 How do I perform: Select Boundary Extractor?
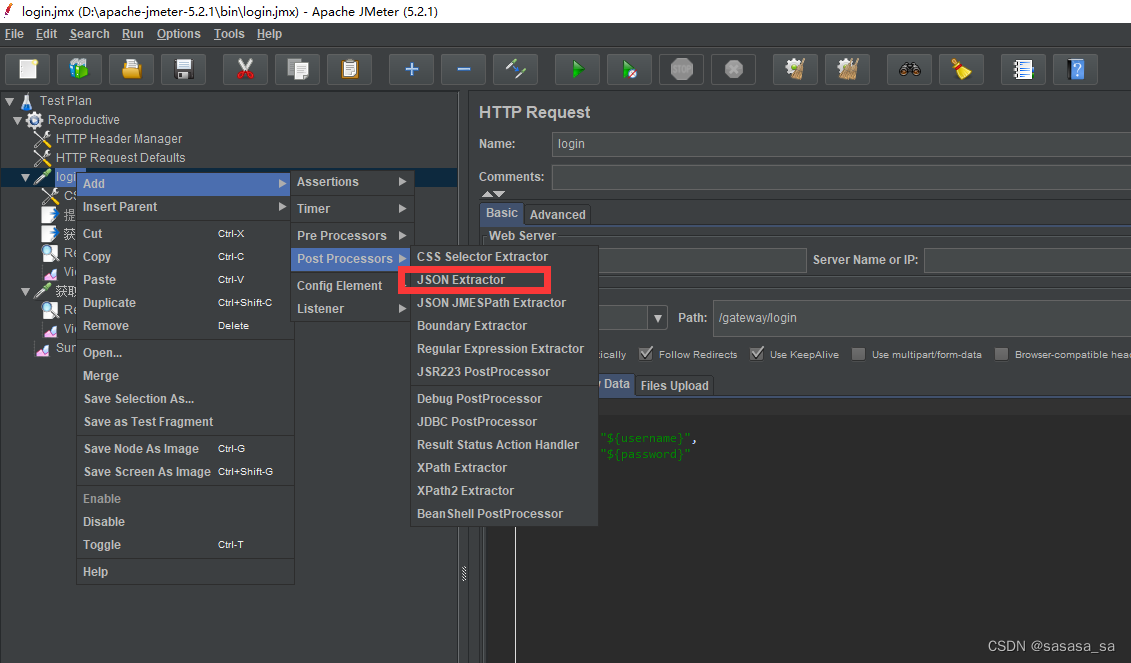coord(503,326)
